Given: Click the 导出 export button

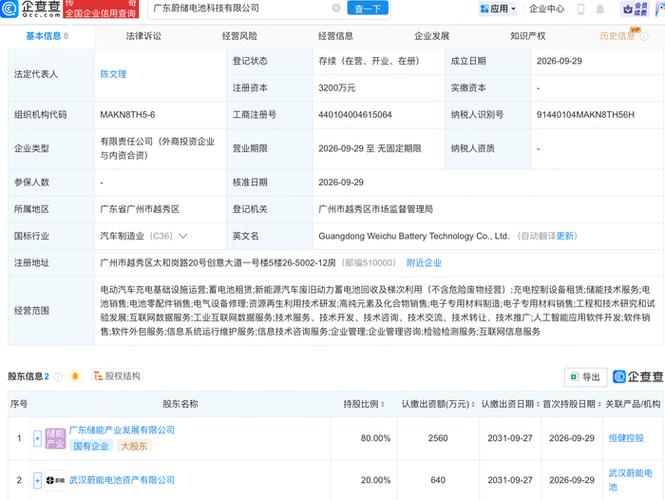Looking at the screenshot, I should click(586, 377).
